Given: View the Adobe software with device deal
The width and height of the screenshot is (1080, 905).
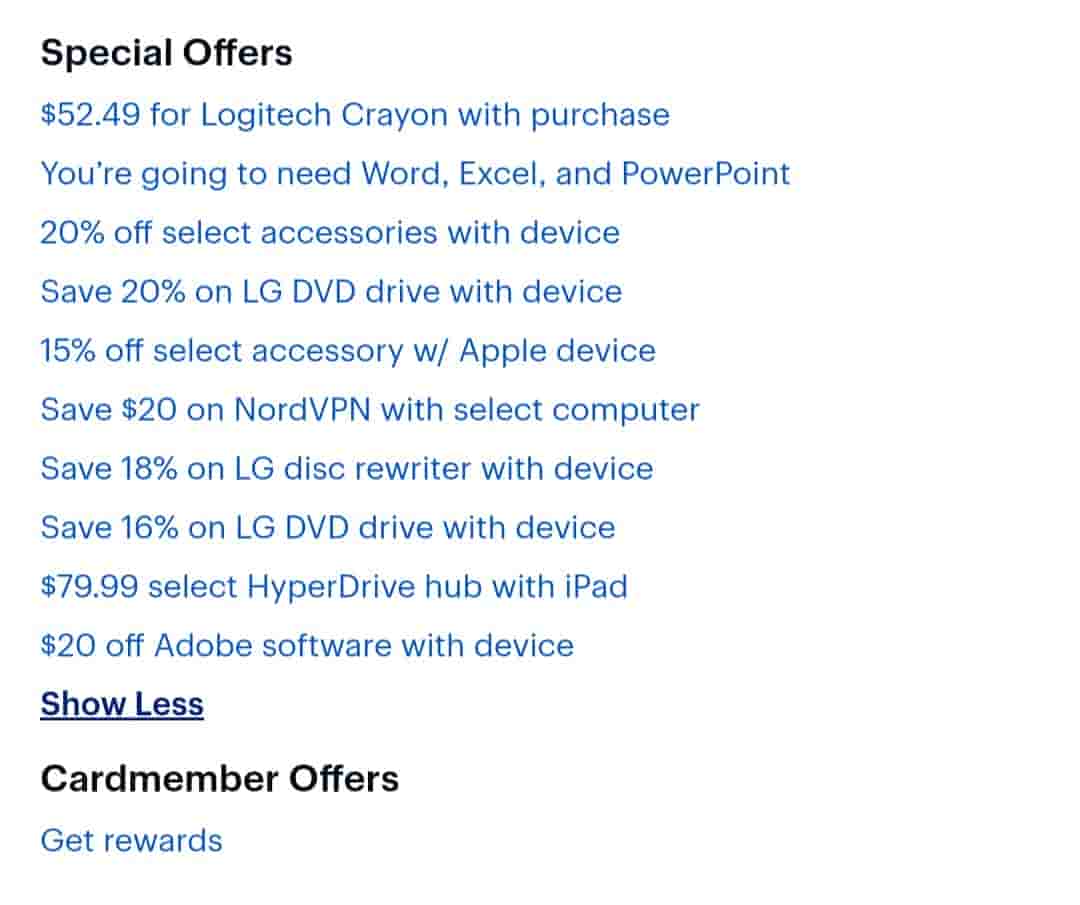Looking at the screenshot, I should click(x=307, y=646).
